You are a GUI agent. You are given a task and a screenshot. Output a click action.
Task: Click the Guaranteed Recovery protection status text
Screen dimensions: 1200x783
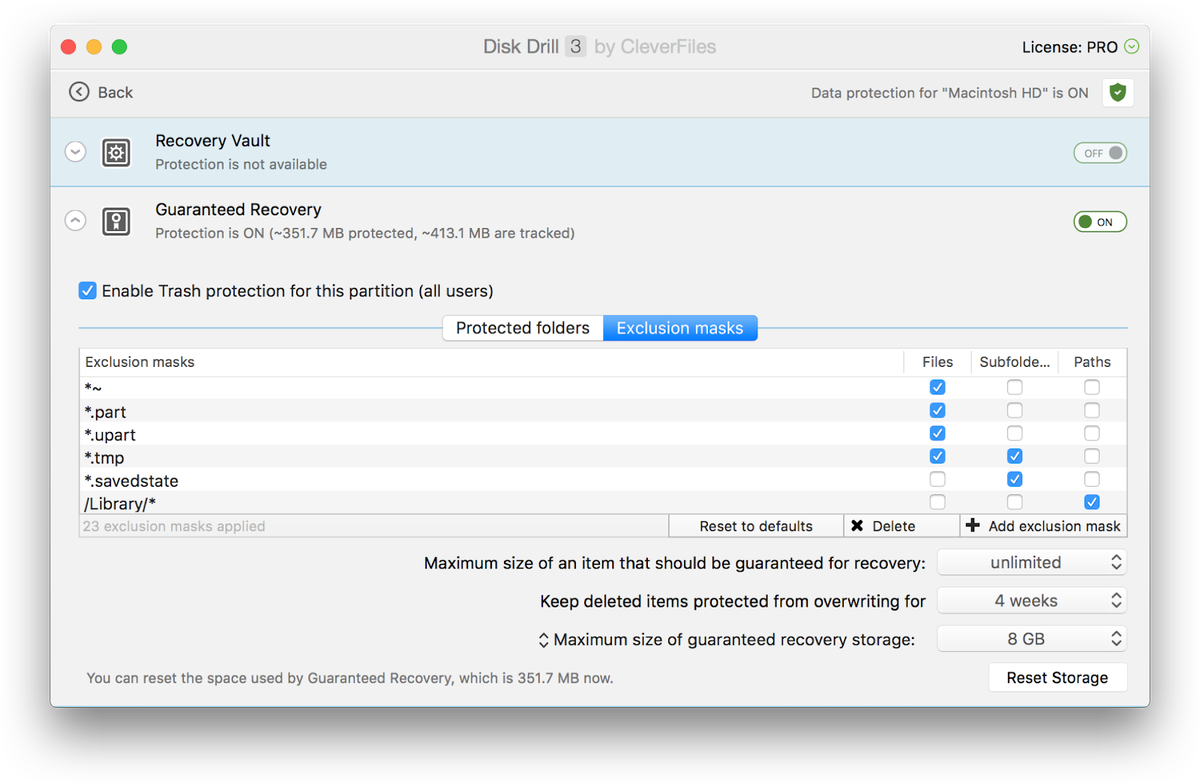pos(365,233)
